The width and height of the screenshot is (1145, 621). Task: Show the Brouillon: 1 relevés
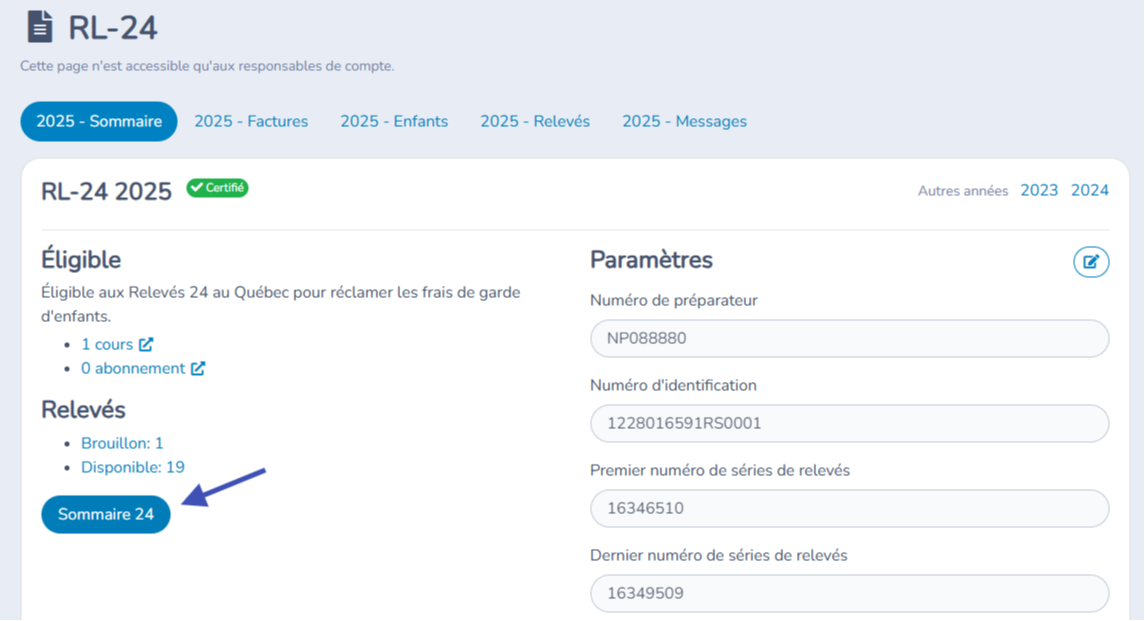click(x=122, y=443)
